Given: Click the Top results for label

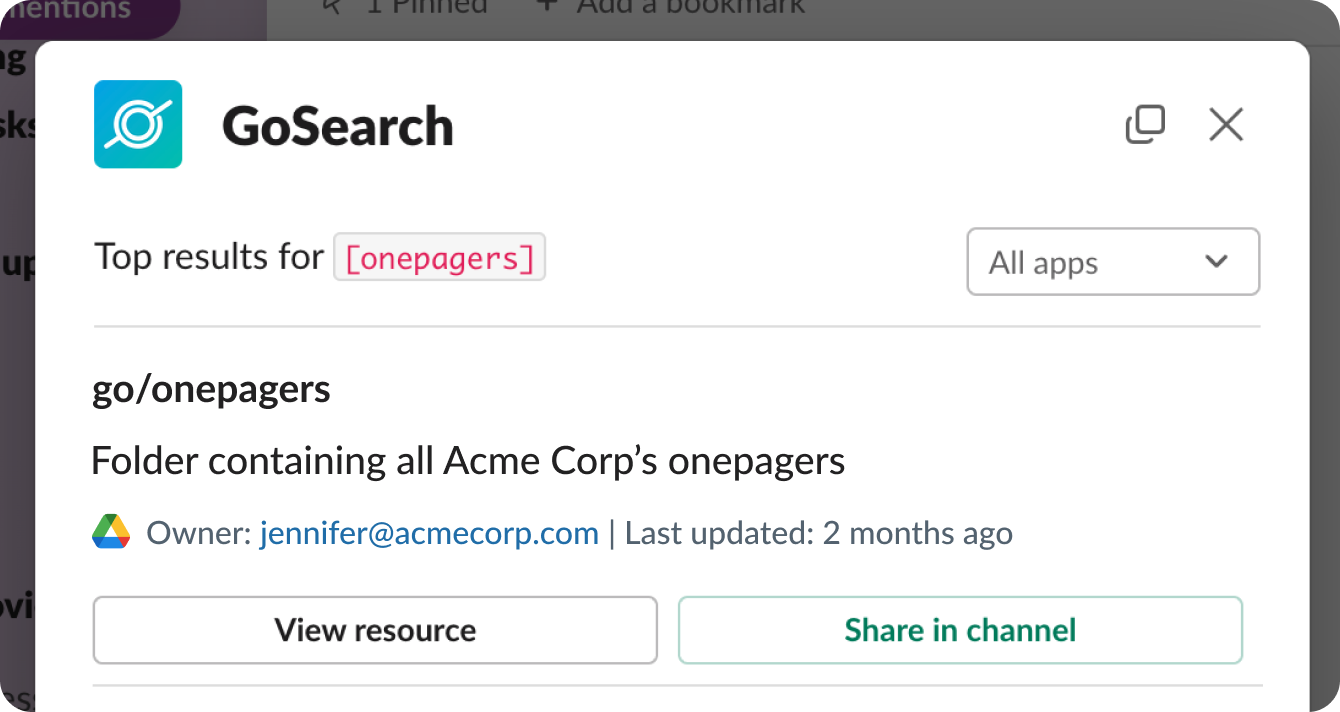Looking at the screenshot, I should pos(209,258).
